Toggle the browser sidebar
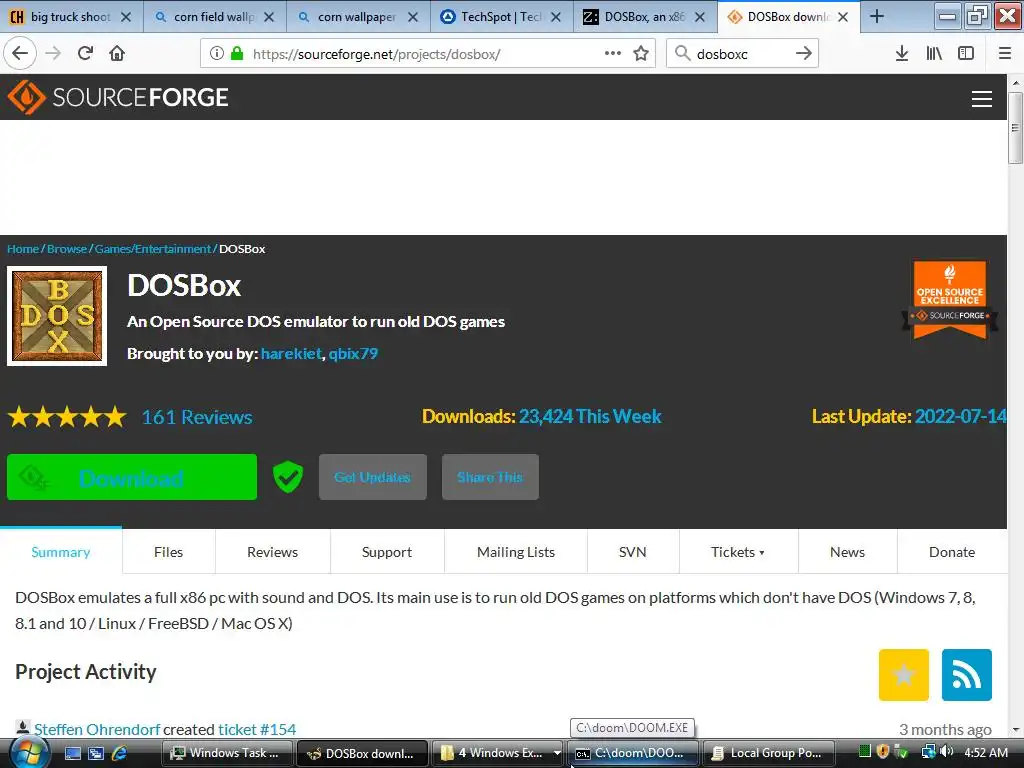1024x768 pixels. (x=966, y=54)
